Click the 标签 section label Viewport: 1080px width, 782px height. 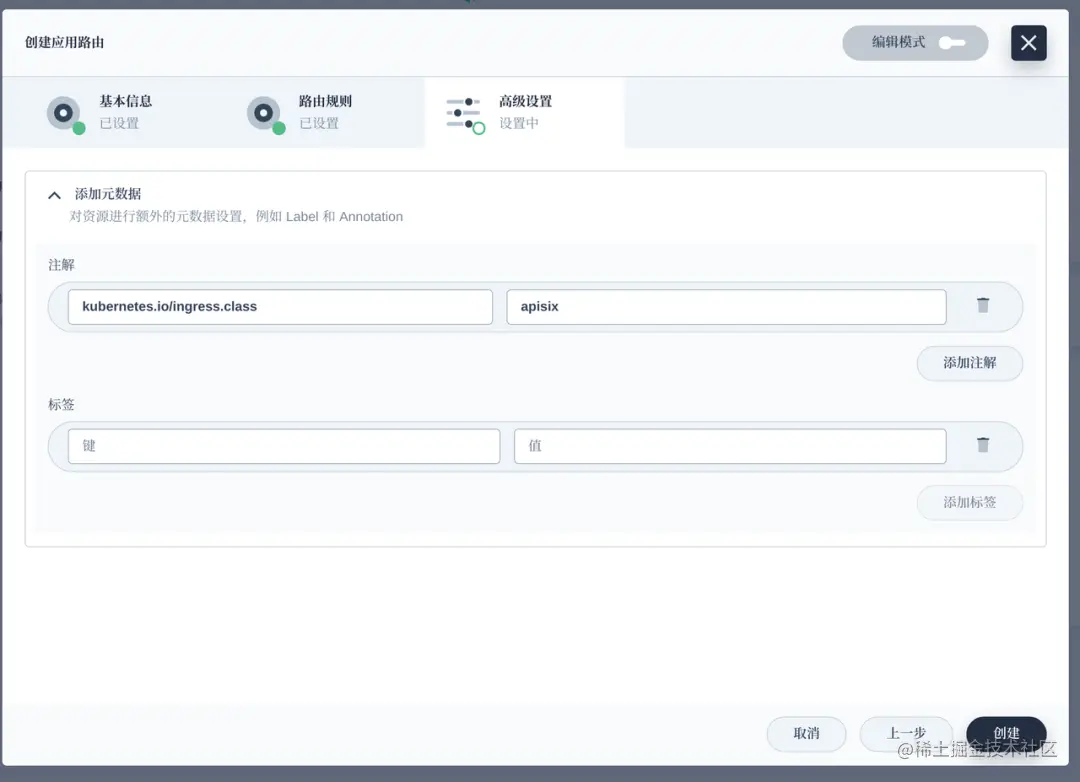point(61,405)
